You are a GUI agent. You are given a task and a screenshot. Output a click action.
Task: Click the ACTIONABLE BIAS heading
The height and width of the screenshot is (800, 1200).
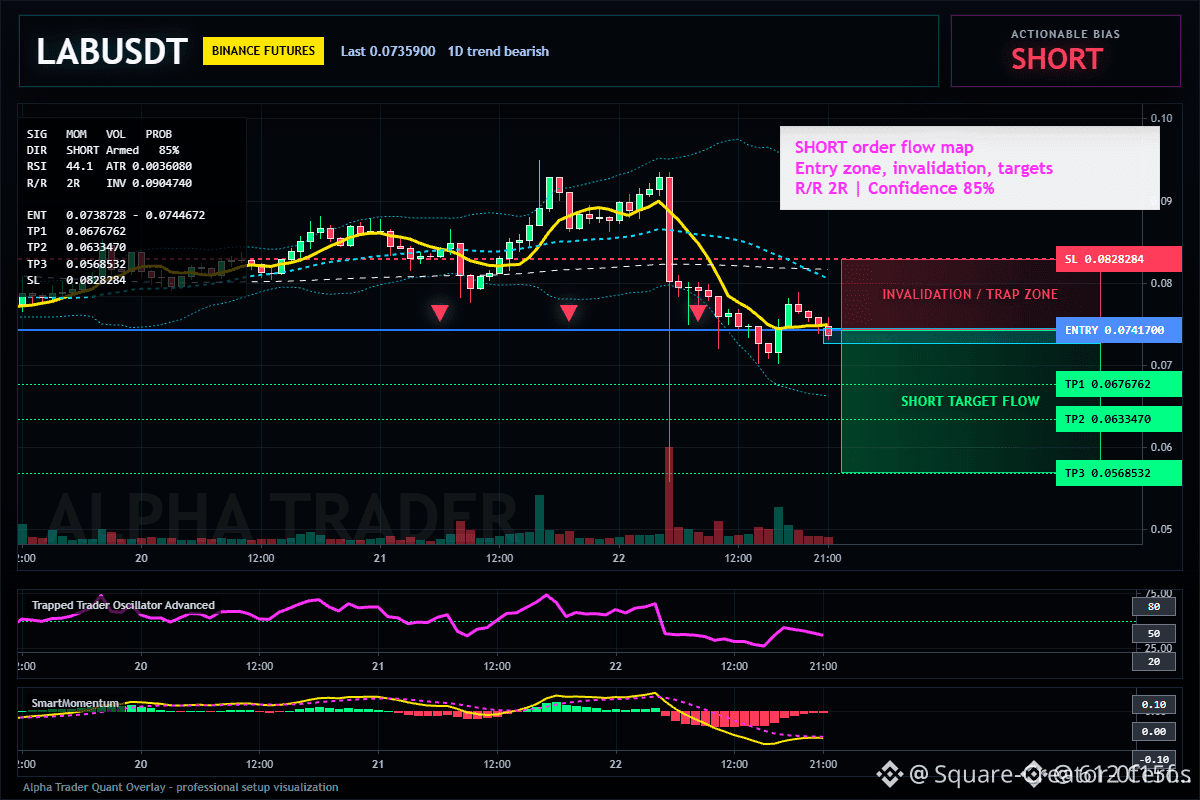(1066, 34)
